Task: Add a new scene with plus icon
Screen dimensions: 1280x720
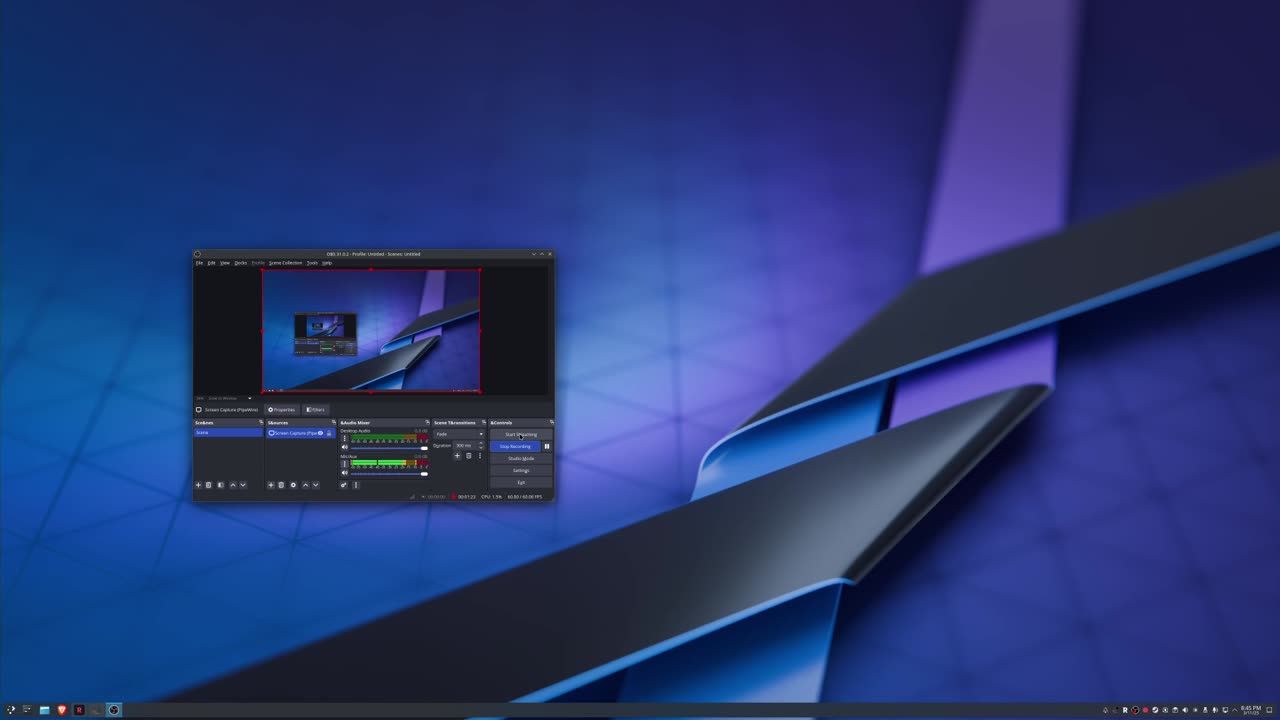Action: pos(198,485)
